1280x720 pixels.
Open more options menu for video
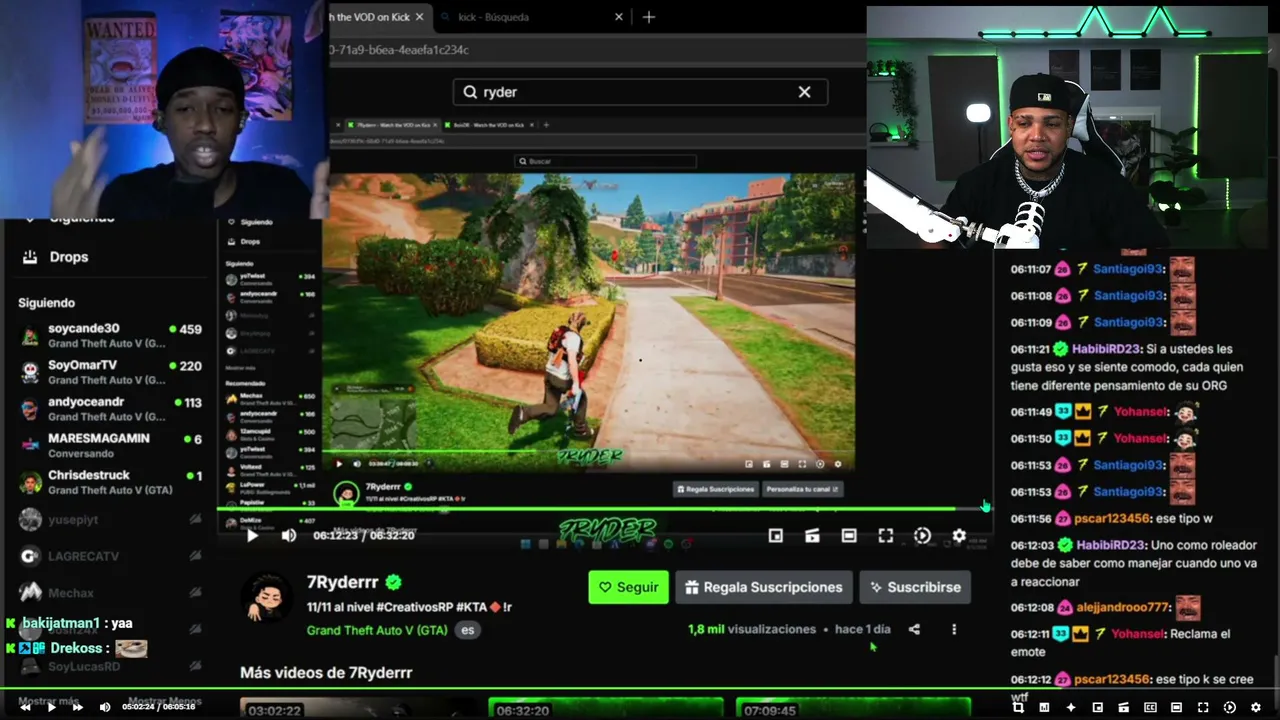[x=954, y=629]
